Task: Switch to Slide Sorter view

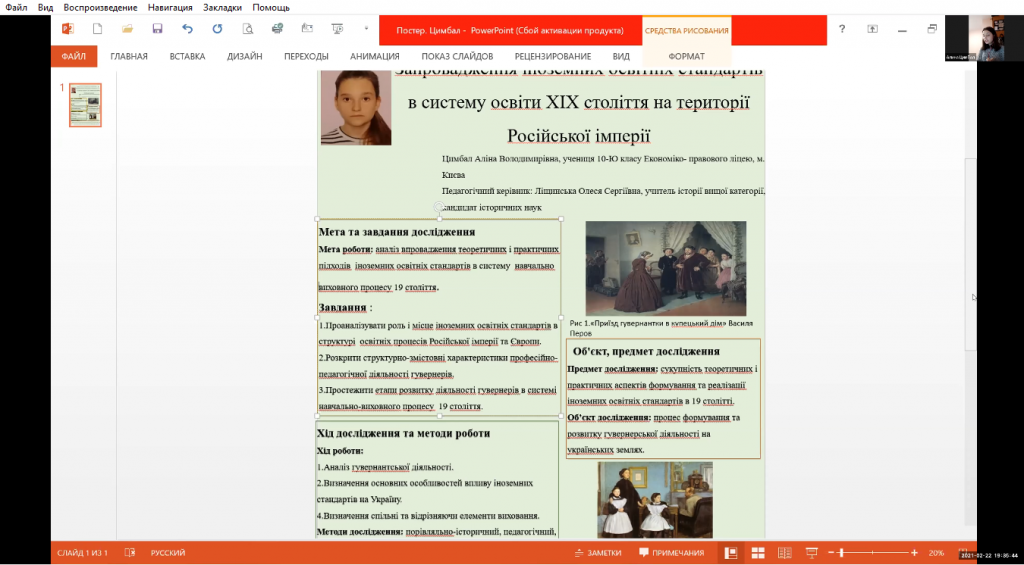Action: (x=758, y=553)
